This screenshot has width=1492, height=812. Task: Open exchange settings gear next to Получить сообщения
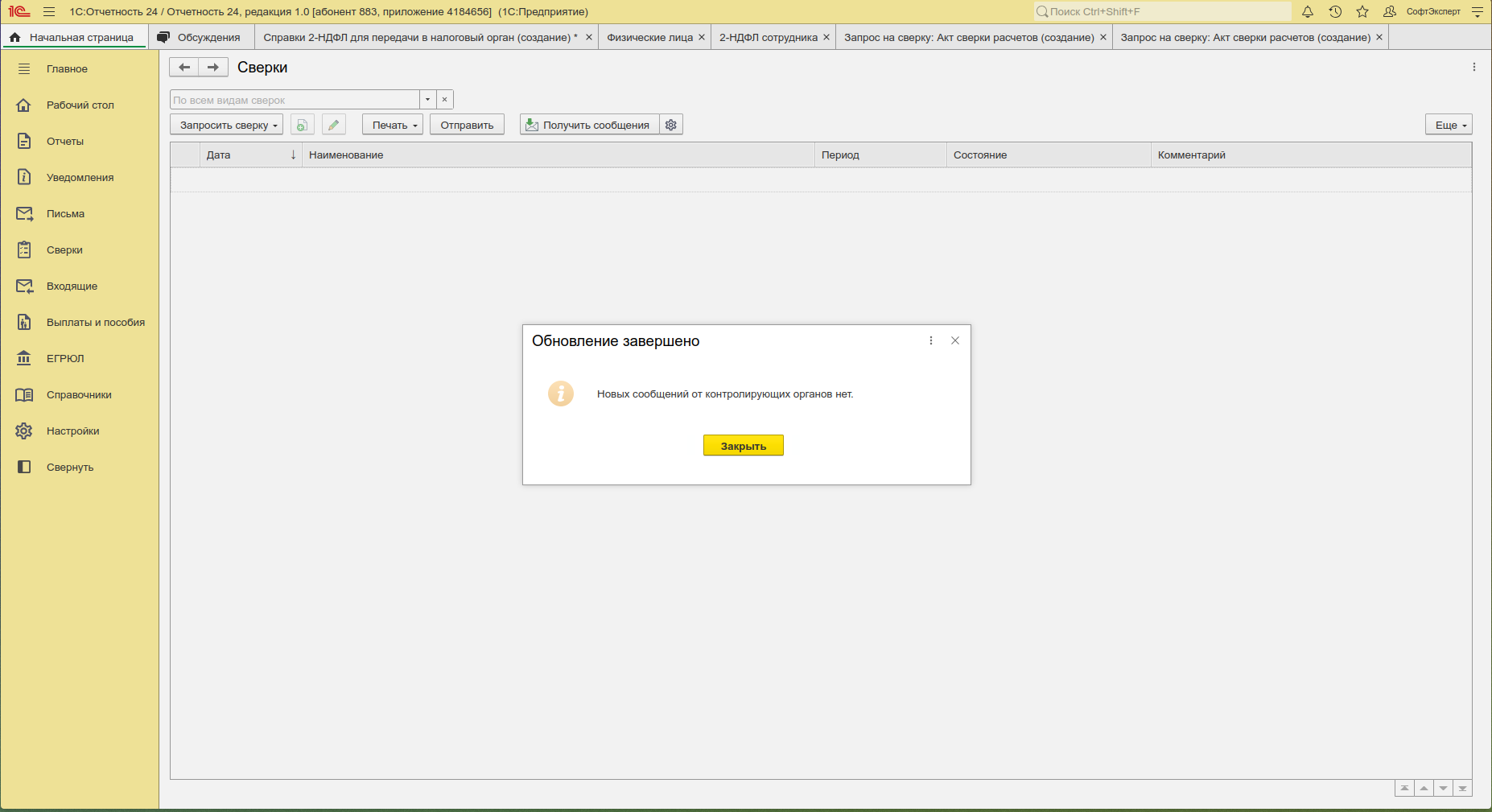[671, 125]
